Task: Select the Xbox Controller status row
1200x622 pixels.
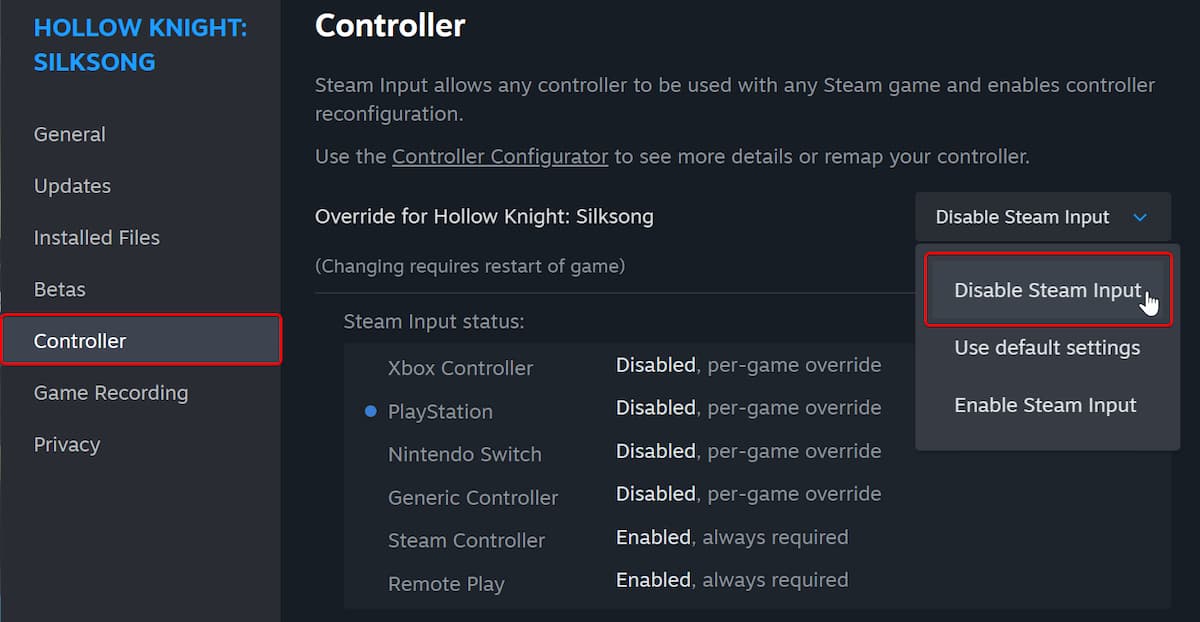Action: coord(461,368)
